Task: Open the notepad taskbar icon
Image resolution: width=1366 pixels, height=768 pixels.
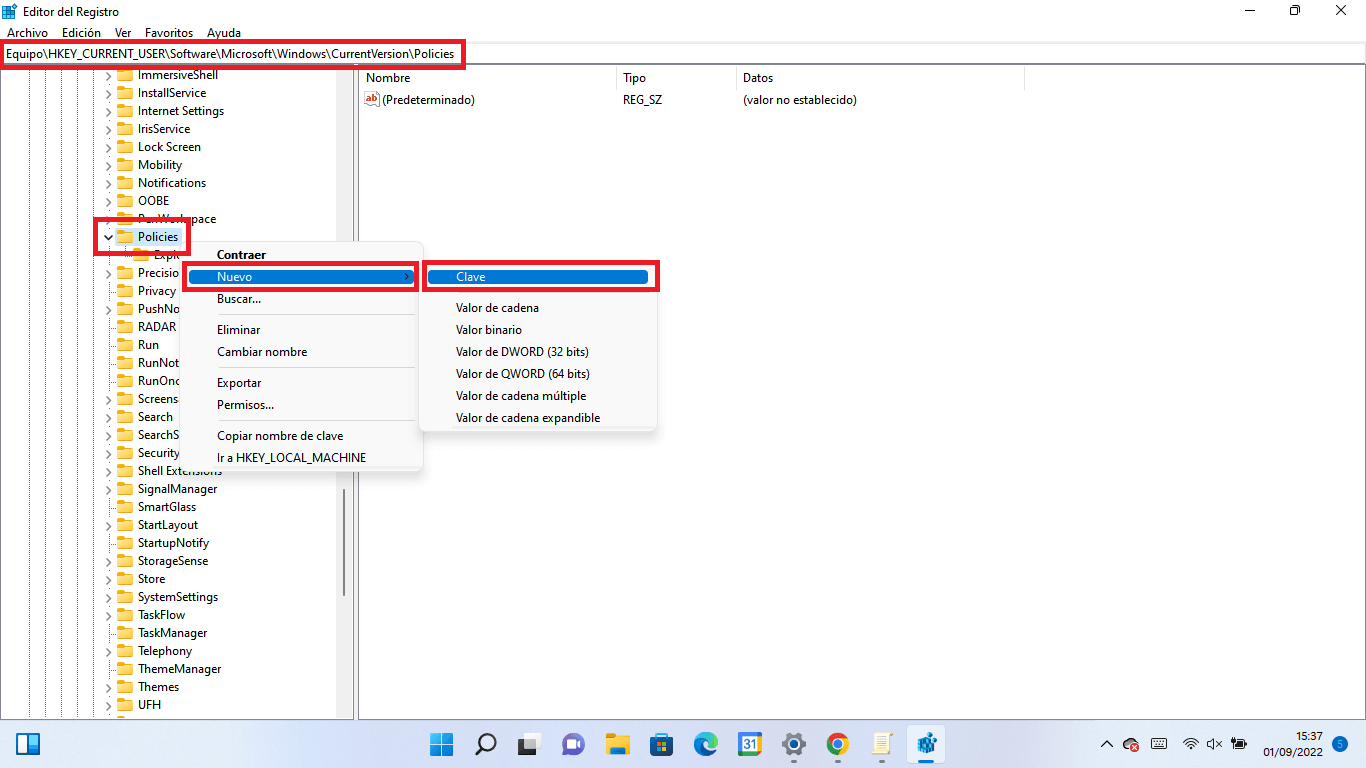Action: [x=882, y=744]
